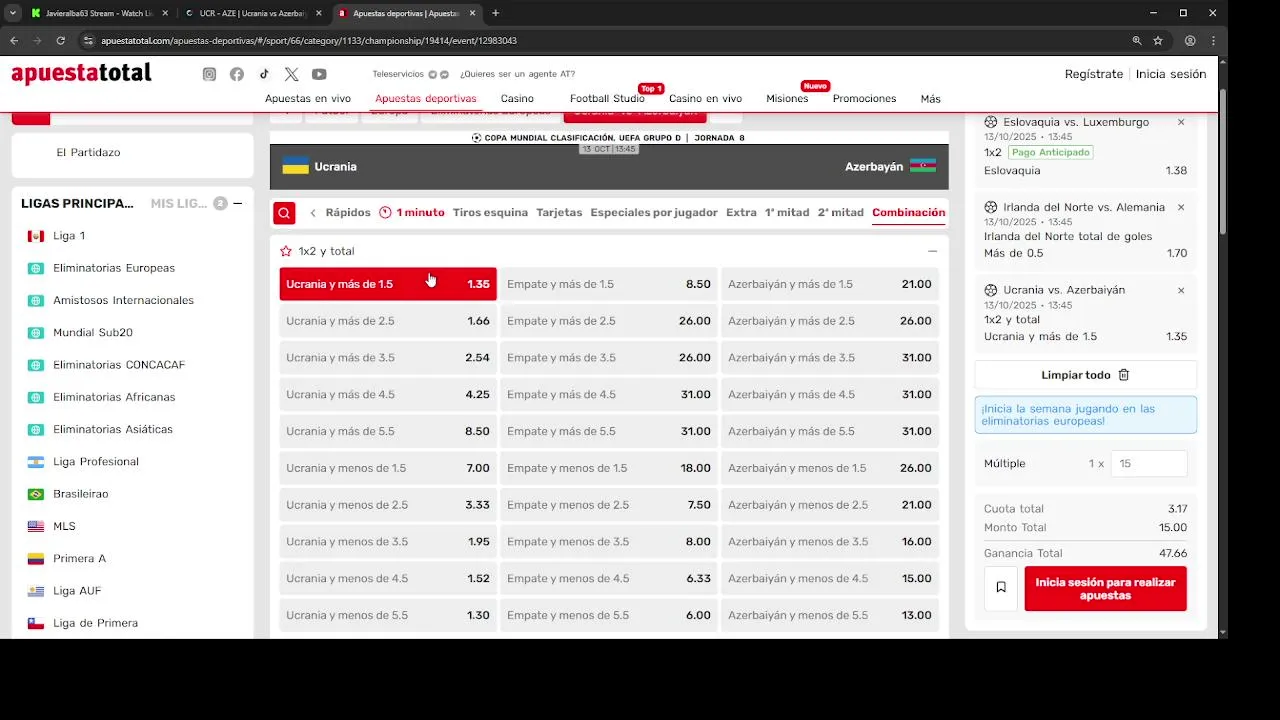Remove Ucrania vs. Azerbaiyán bet with X

click(x=1181, y=290)
